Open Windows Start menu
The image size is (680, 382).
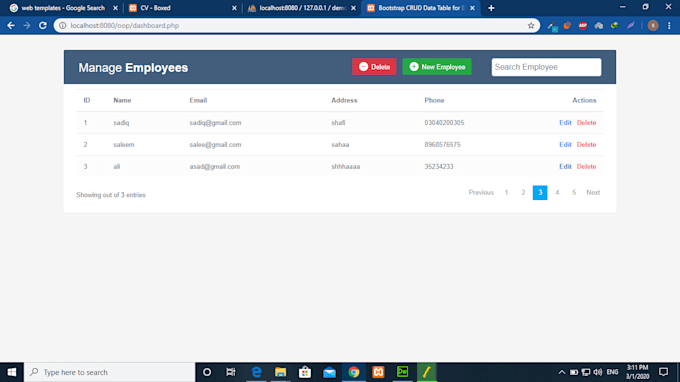[x=12, y=372]
